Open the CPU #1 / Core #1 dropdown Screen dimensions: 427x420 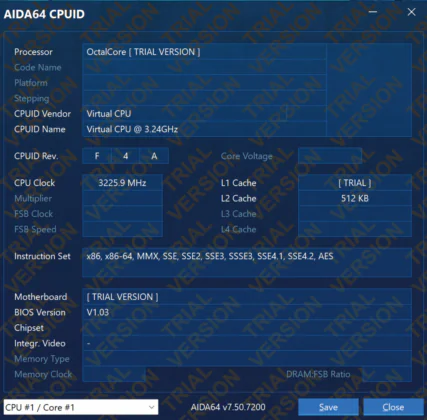coord(81,407)
